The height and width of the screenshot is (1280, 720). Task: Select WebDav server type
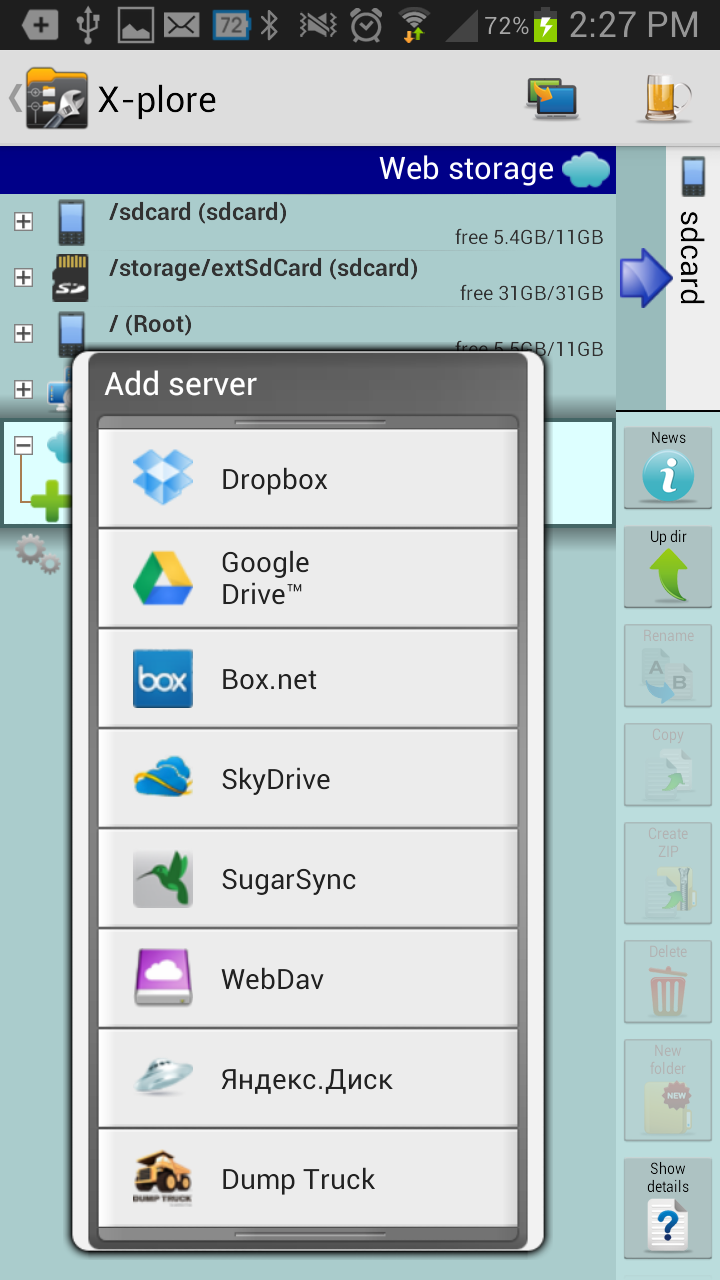click(308, 979)
